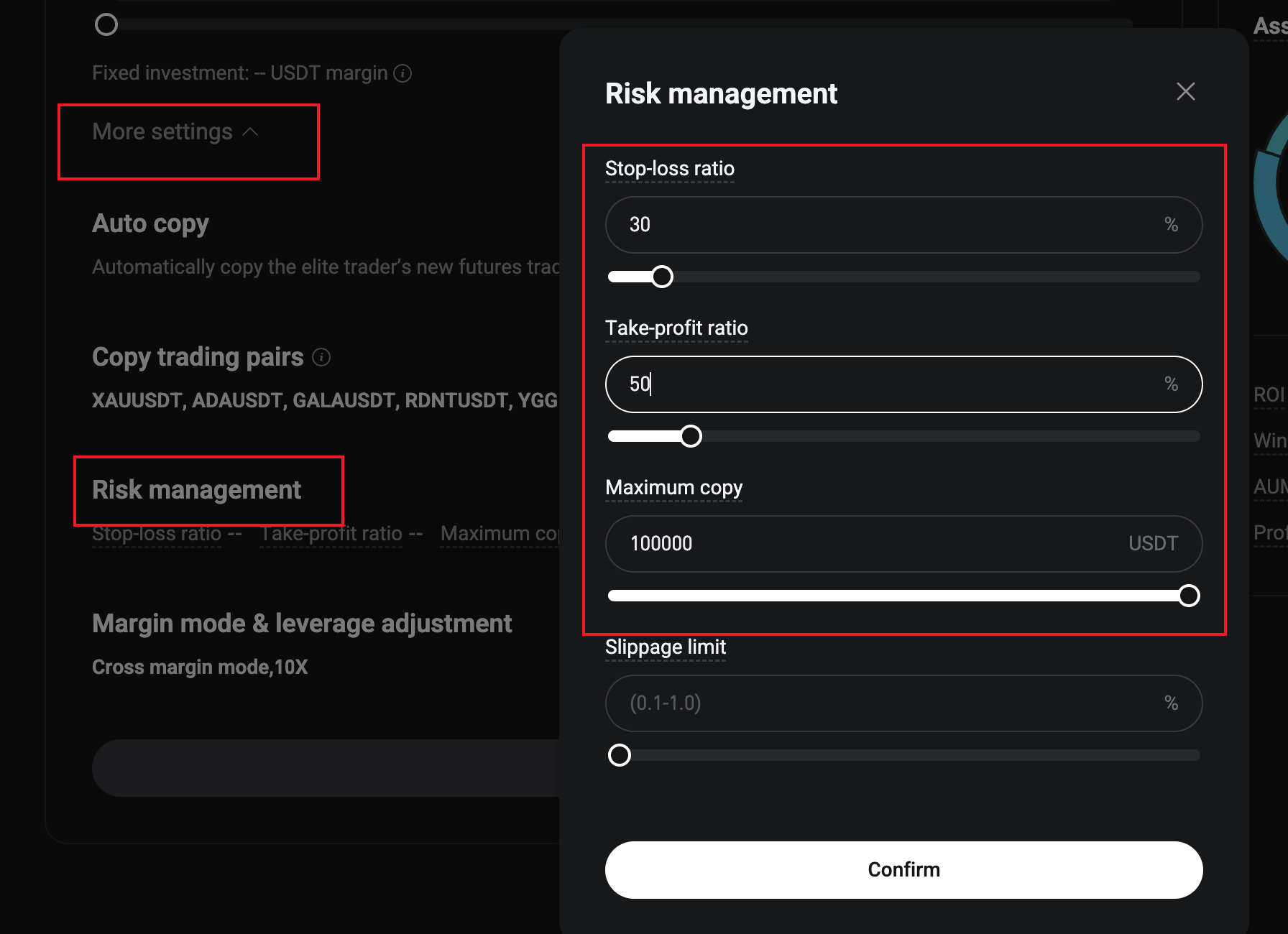This screenshot has width=1288, height=934.
Task: Open Risk management in the settings list
Action: (196, 490)
